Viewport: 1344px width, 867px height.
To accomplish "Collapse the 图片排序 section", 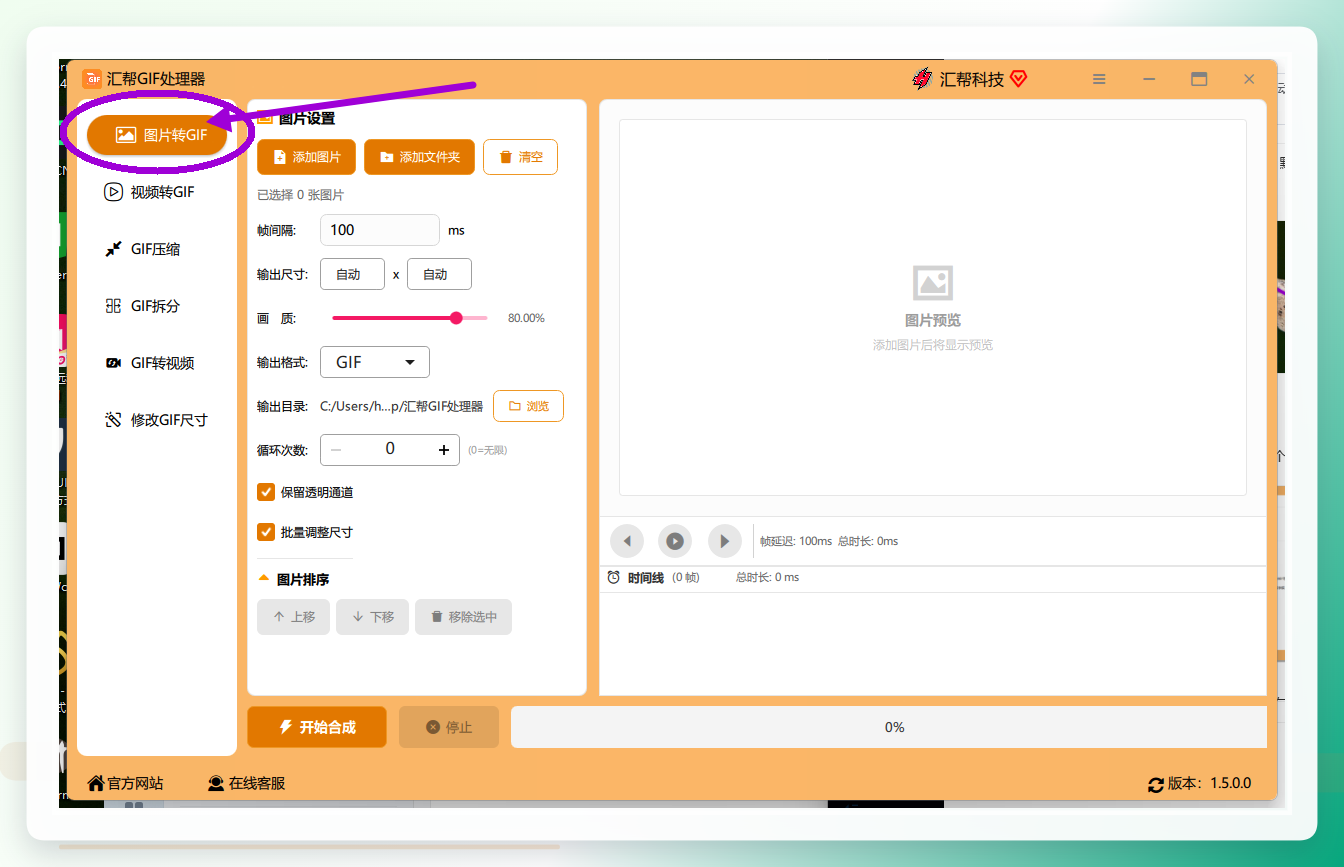I will click(264, 579).
